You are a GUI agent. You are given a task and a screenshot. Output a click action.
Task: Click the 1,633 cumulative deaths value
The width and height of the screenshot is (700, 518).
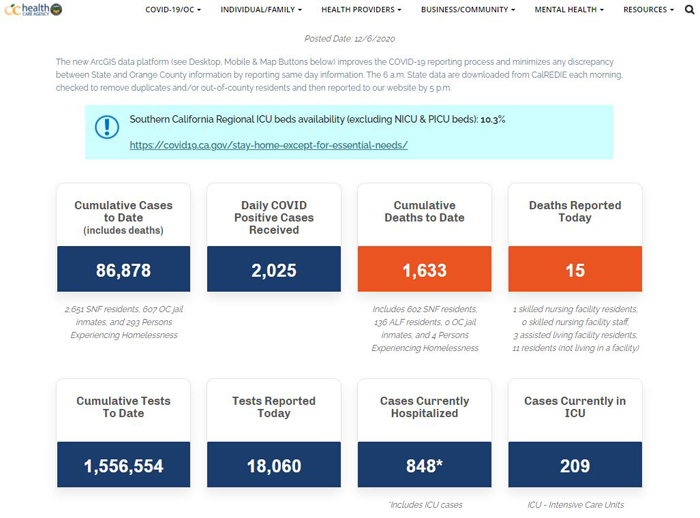425,270
